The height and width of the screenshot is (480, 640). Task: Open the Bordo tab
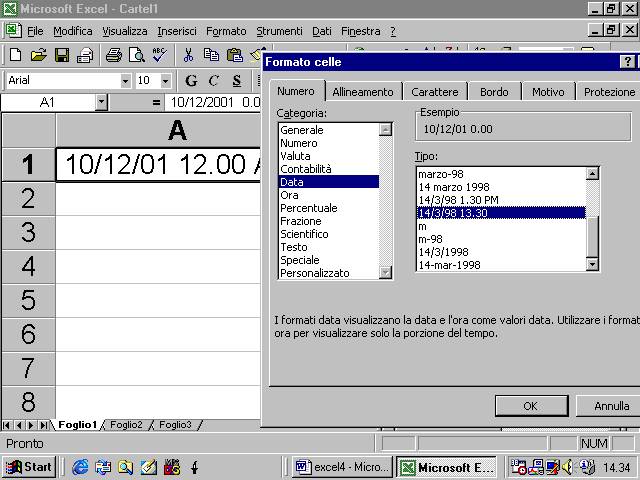(x=494, y=92)
